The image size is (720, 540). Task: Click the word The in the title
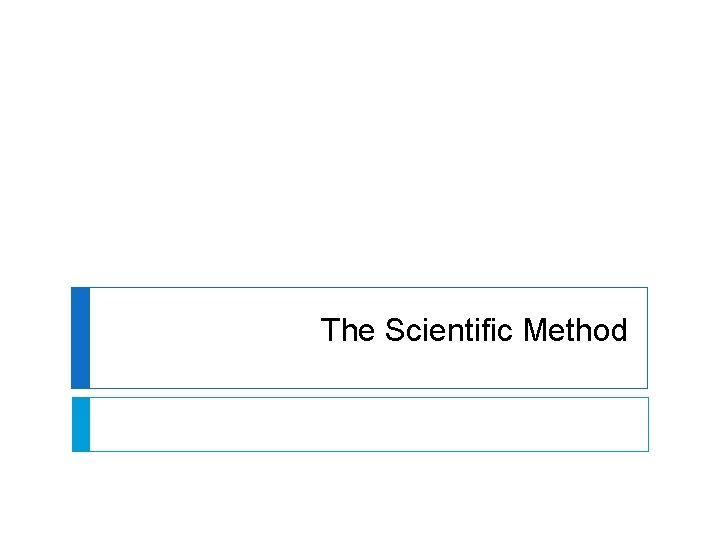tap(347, 331)
